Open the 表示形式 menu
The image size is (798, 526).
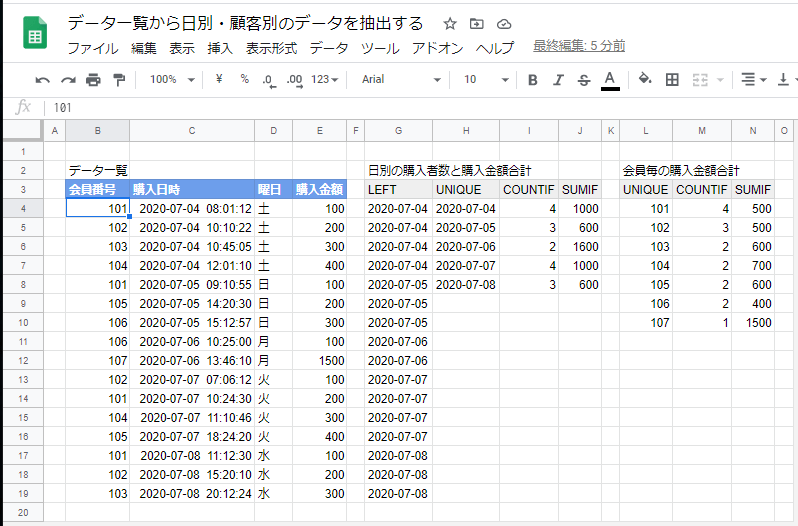[x=271, y=48]
